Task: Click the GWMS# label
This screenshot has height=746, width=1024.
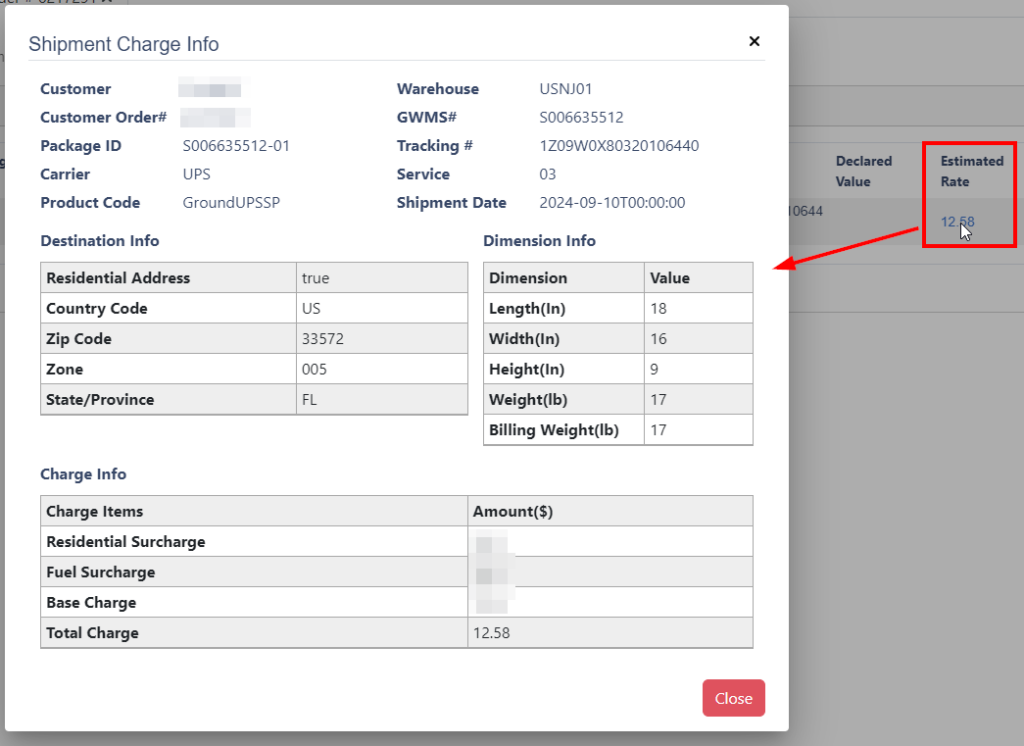Action: 426,118
